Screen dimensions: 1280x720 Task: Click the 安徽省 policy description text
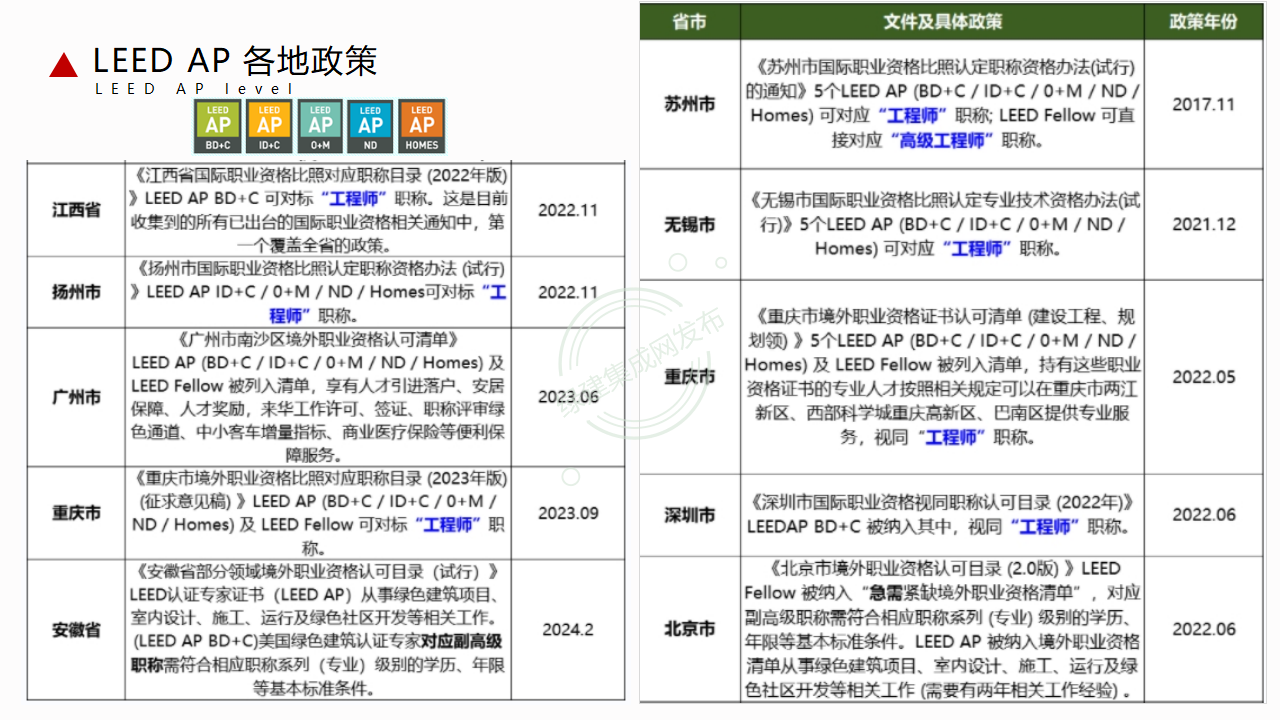[x=318, y=630]
